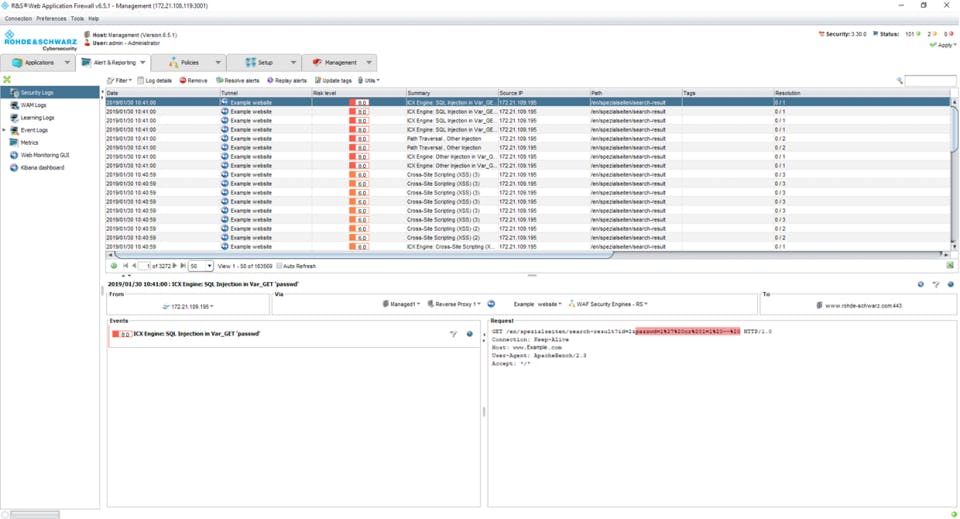Open the Managed1 dropdown in Via

402,304
